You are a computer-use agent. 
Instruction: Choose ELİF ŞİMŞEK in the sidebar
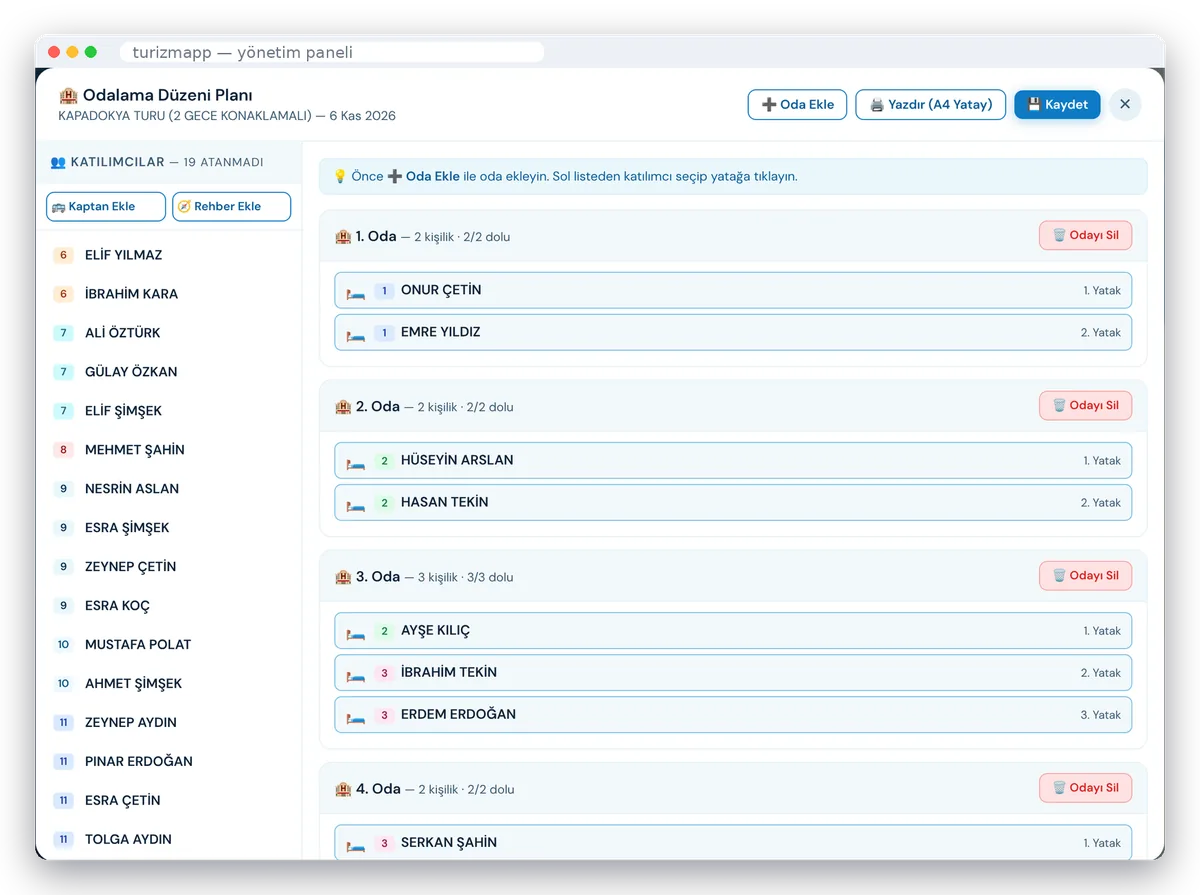pyautogui.click(x=168, y=411)
